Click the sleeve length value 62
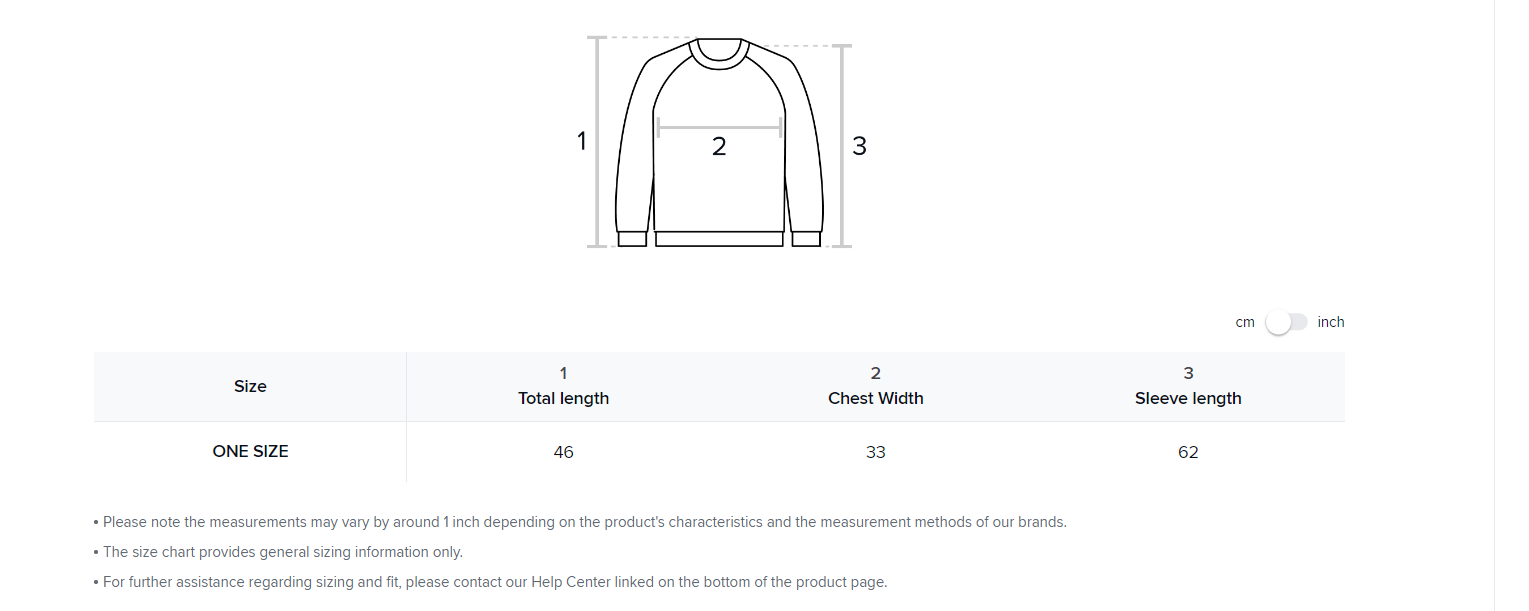The width and height of the screenshot is (1529, 611). pos(1188,452)
